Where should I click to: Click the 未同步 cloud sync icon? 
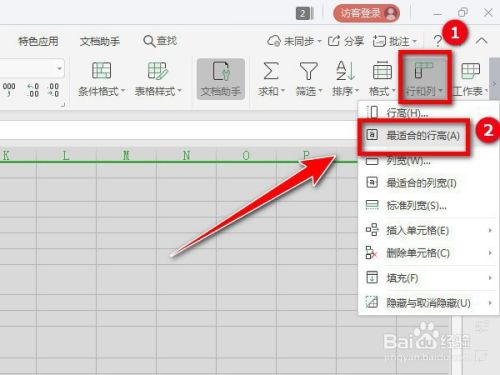(274, 41)
